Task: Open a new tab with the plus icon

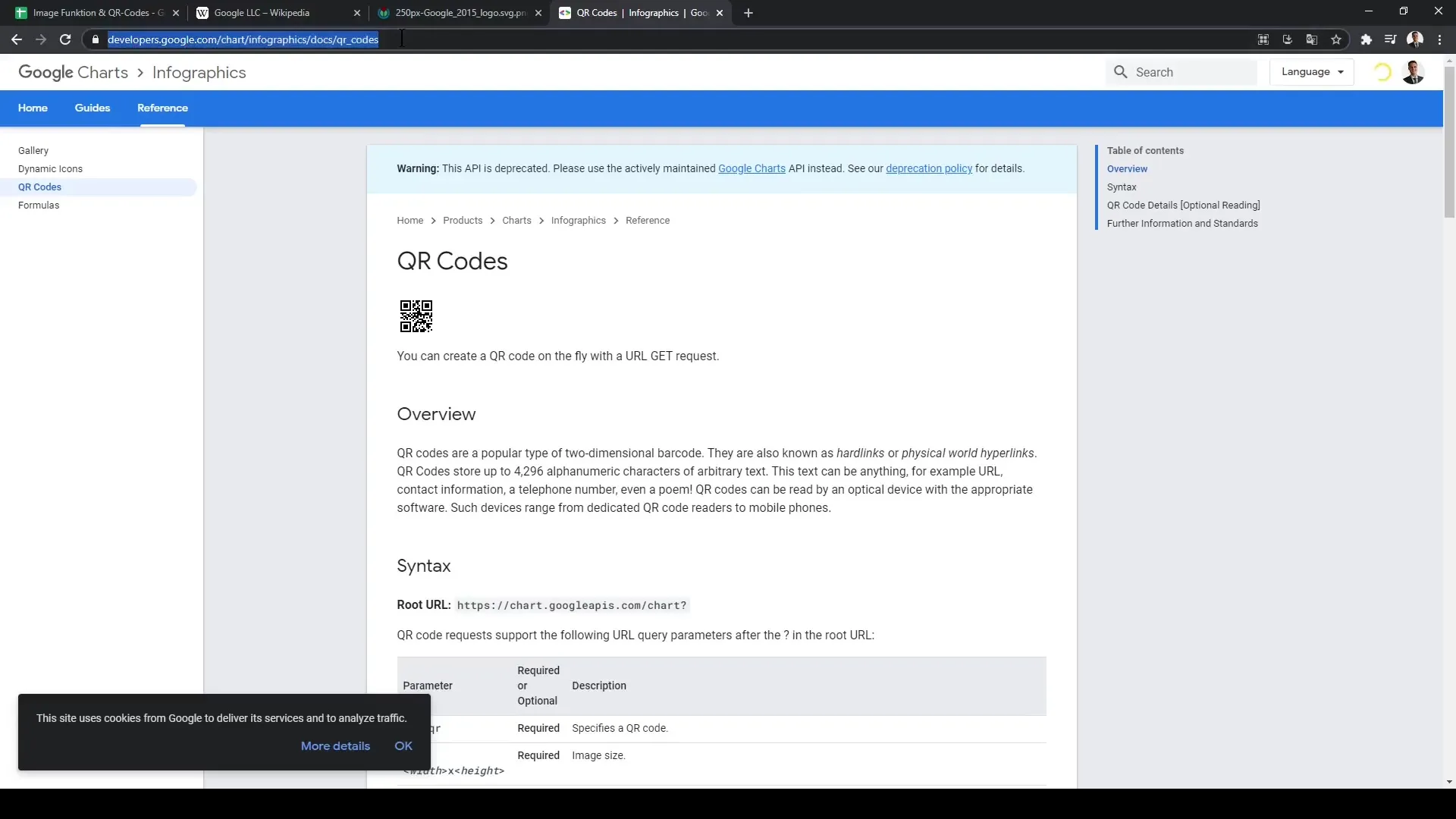Action: click(x=748, y=13)
